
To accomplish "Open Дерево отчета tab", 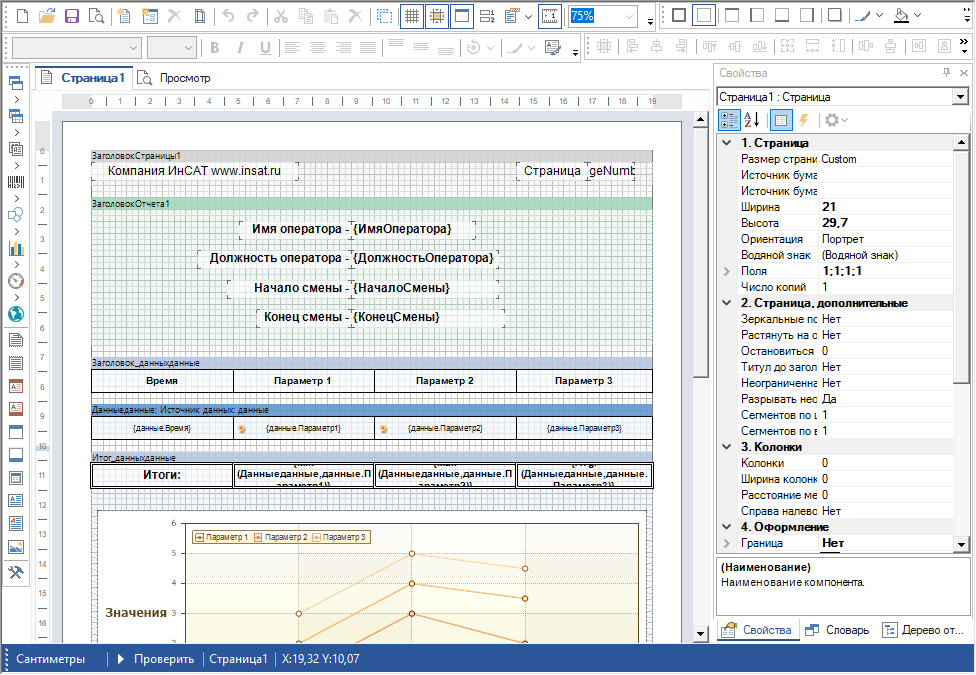I will tap(924, 630).
